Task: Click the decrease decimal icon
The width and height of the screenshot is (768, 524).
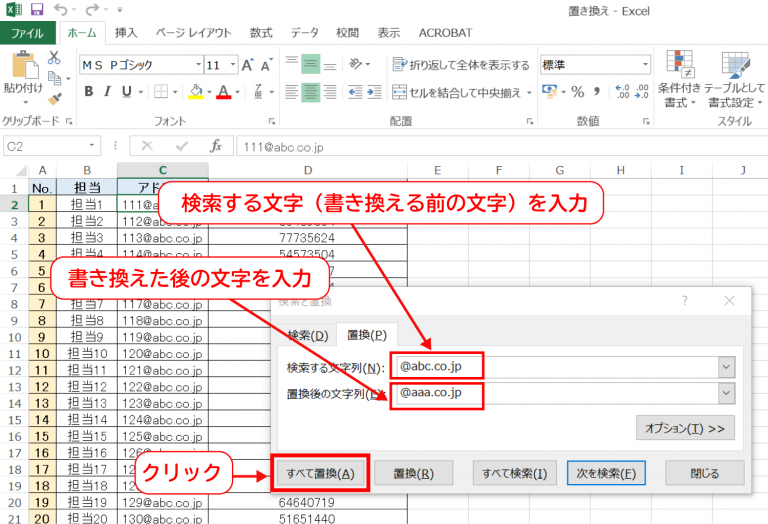Action: click(641, 92)
